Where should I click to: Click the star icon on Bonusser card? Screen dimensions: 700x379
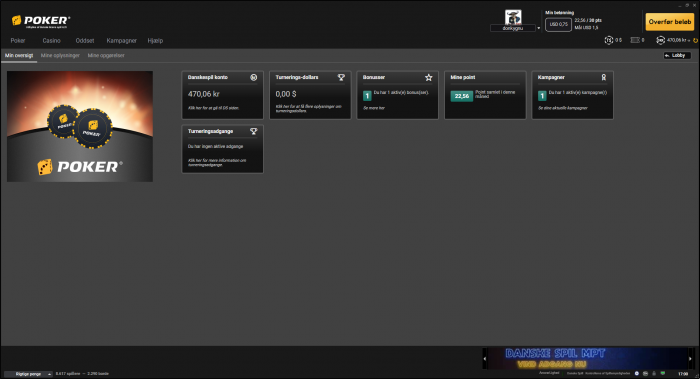[x=429, y=77]
